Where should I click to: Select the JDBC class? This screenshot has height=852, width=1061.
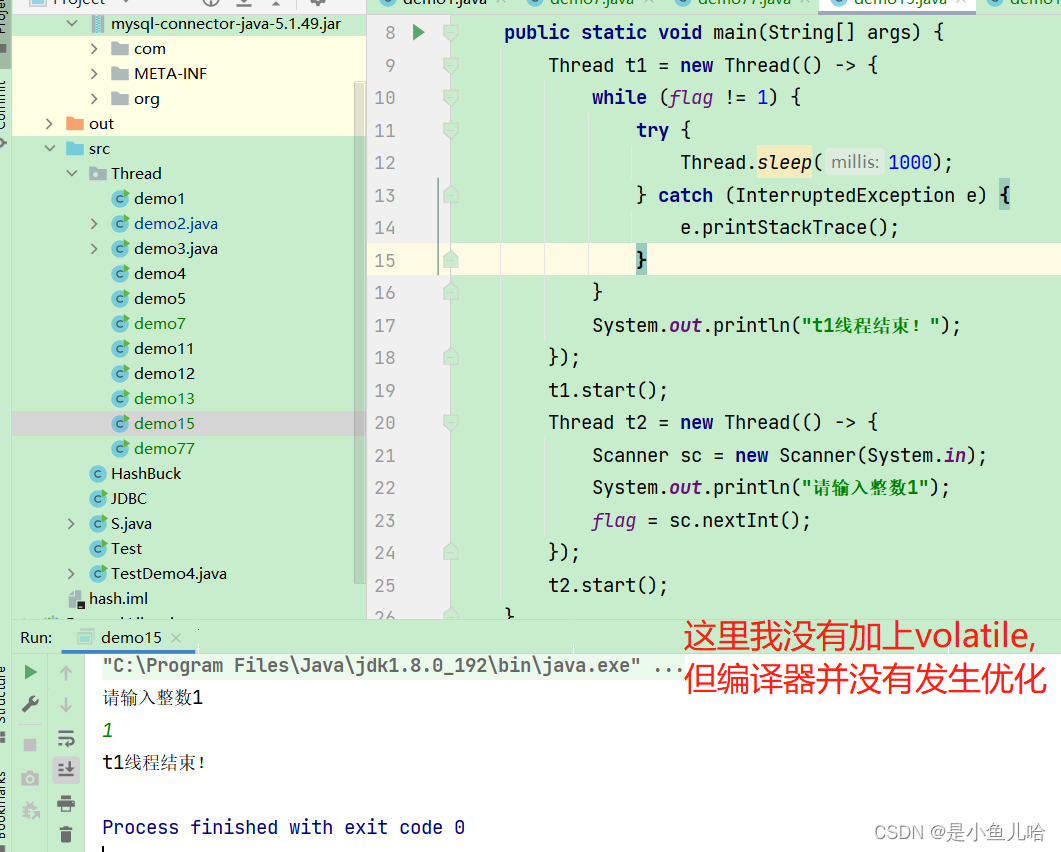click(129, 499)
